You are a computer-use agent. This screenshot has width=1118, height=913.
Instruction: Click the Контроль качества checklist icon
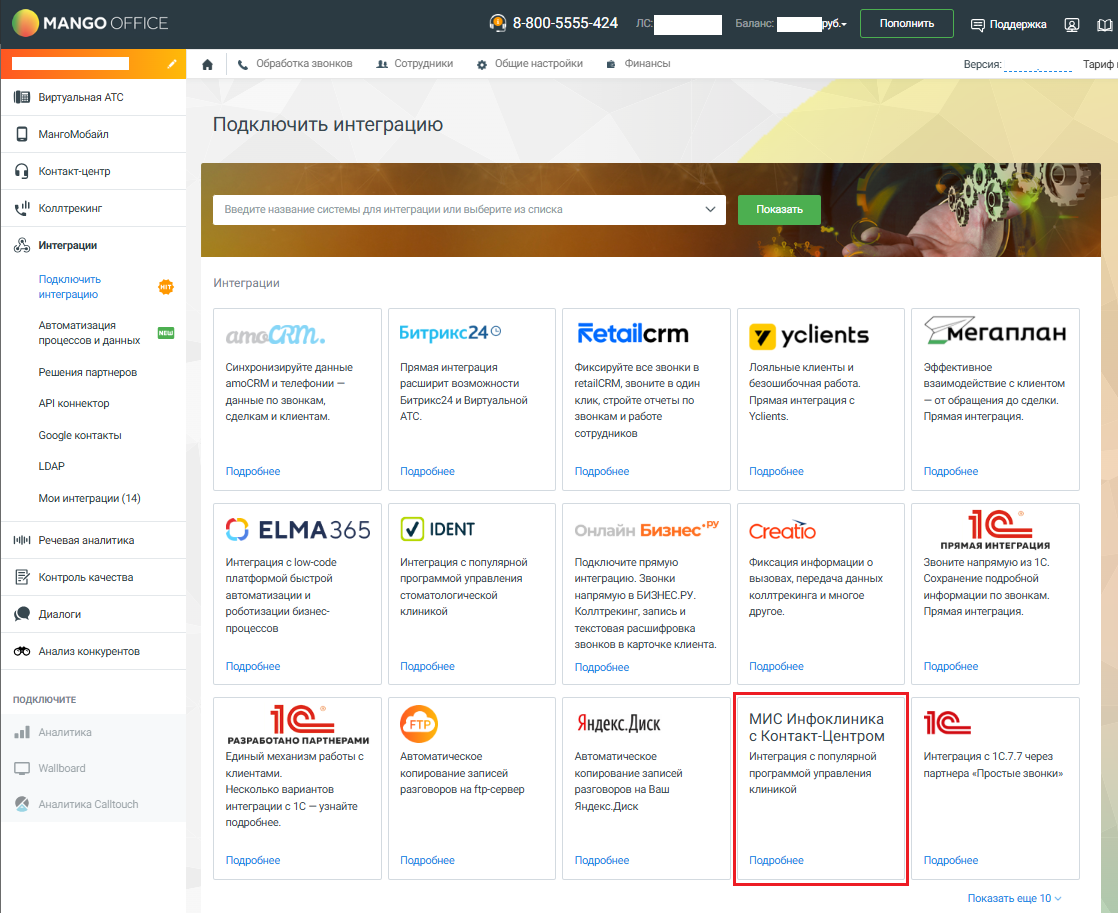22,577
